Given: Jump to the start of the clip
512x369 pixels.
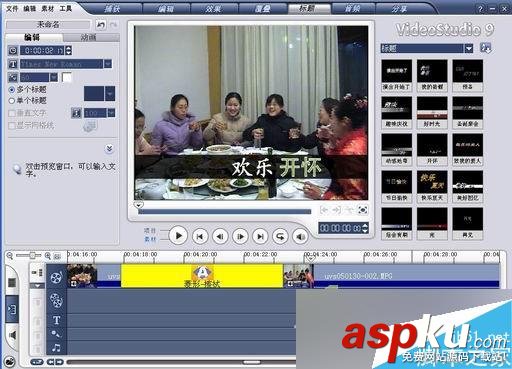Looking at the screenshot, I should pos(200,236).
